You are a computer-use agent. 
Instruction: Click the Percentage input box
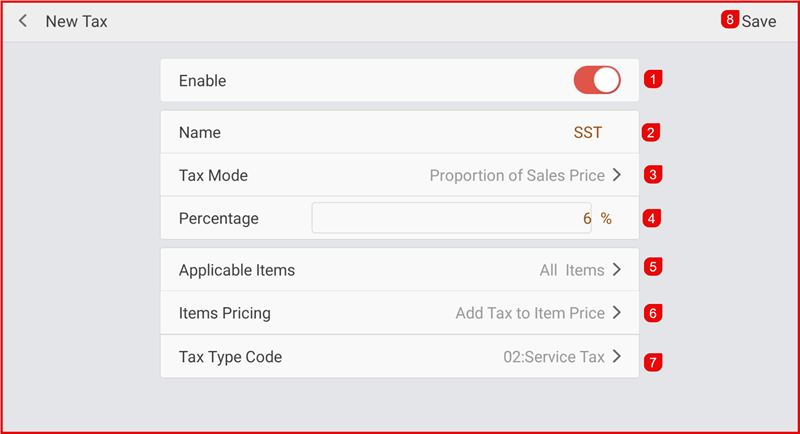coord(451,218)
